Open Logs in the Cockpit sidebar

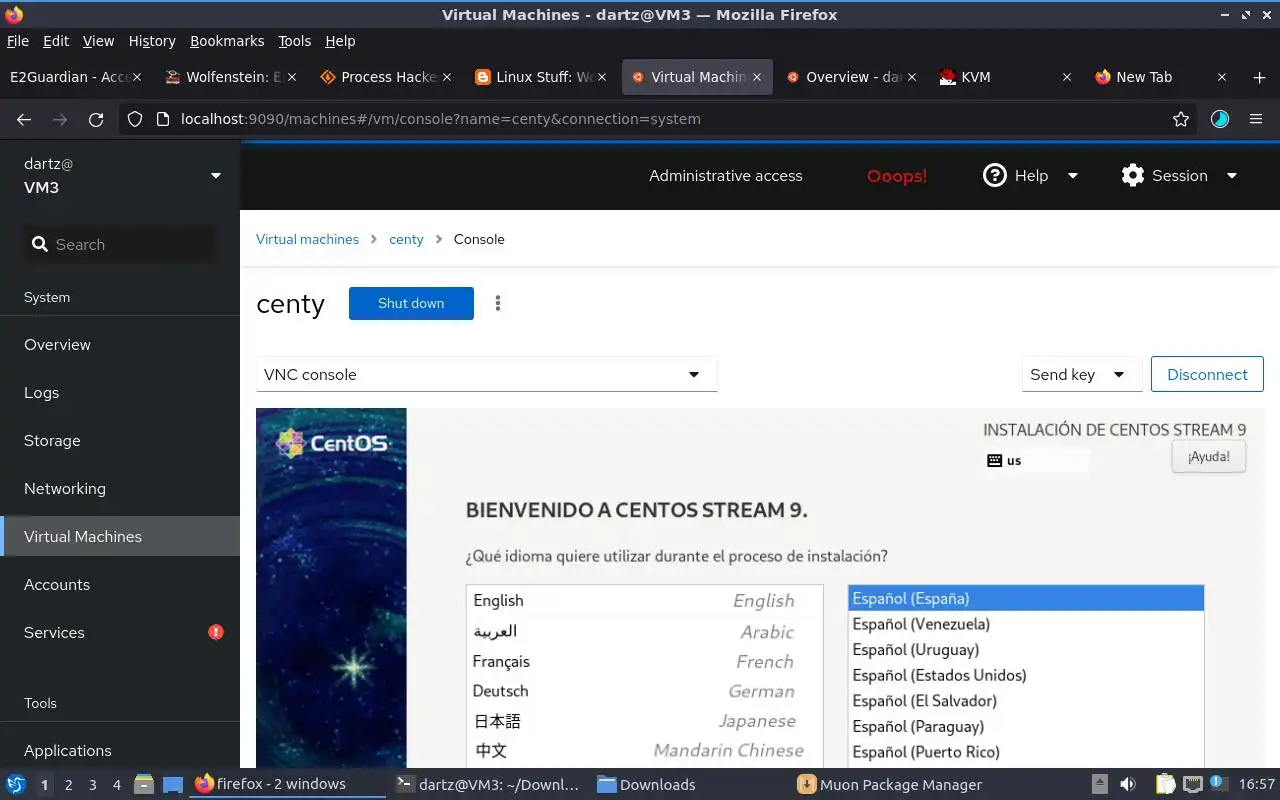[120, 392]
